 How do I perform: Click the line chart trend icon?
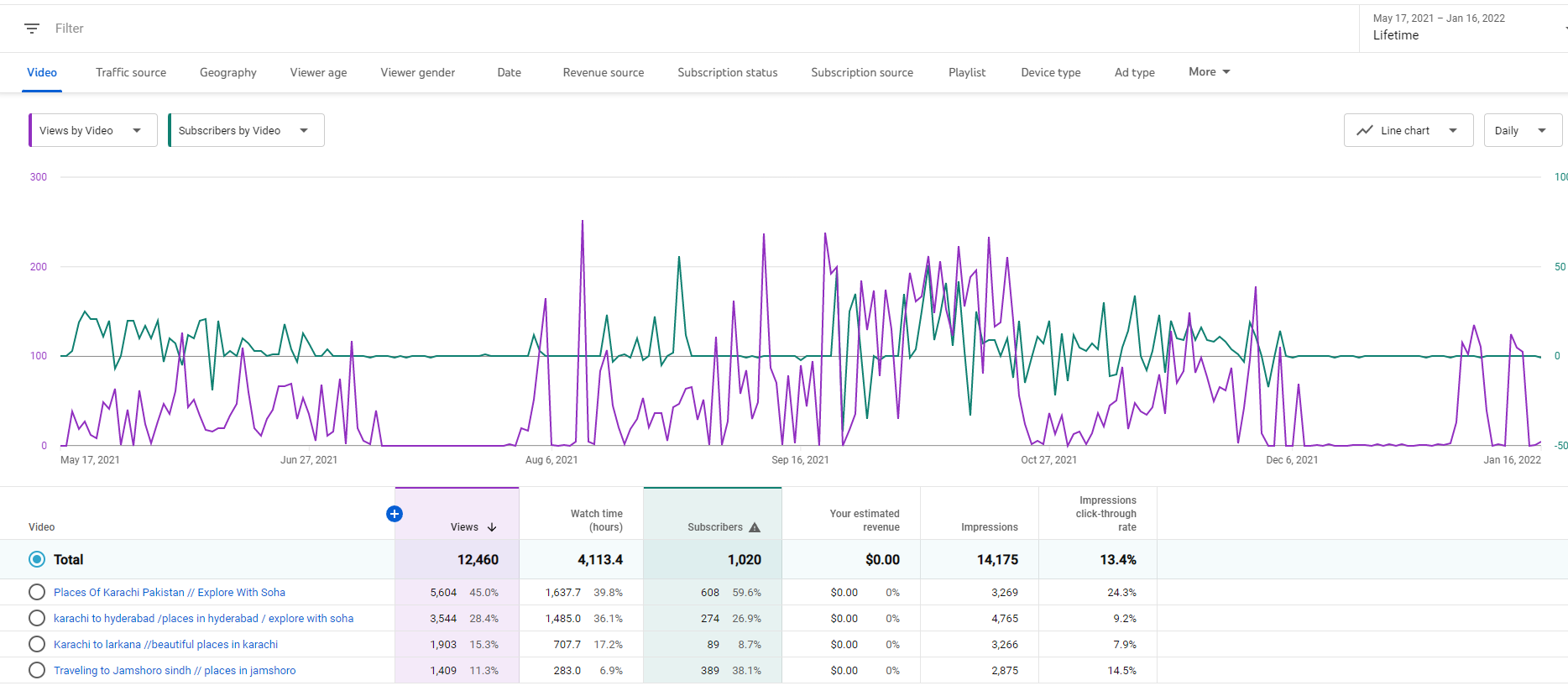pos(1365,130)
